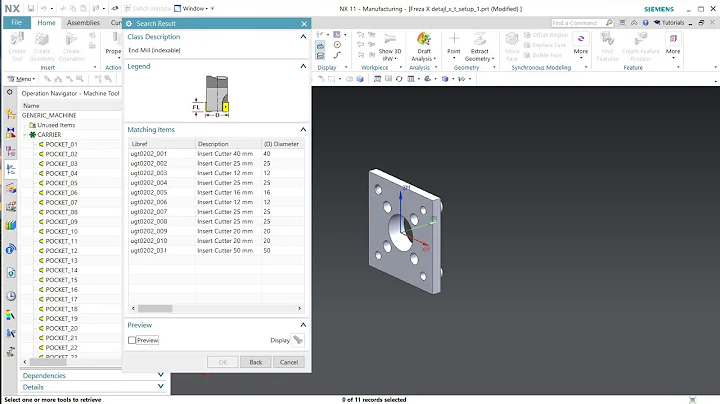Select POCKET_01 in Operation Navigator
The image size is (720, 404).
[x=61, y=144]
